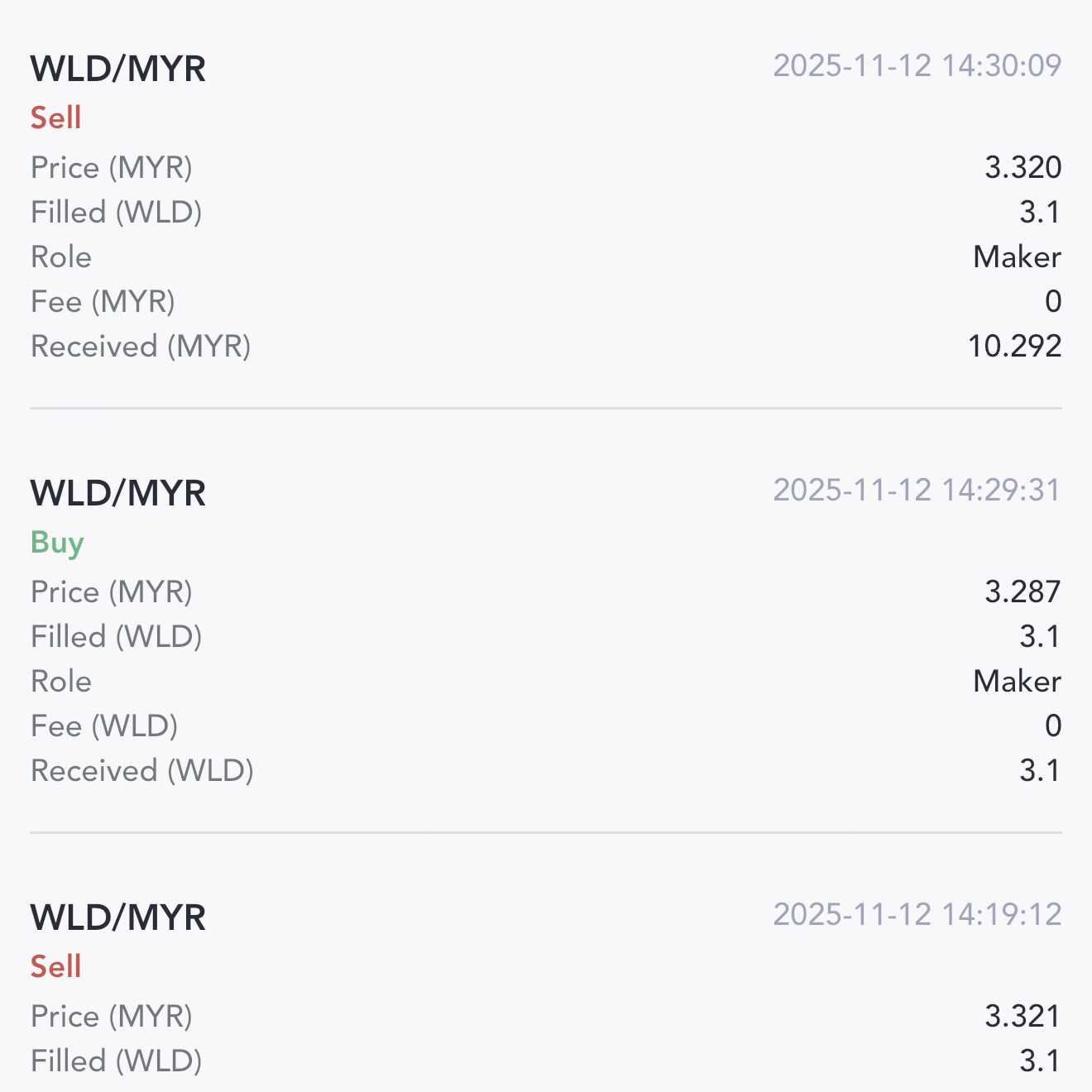Select the Sell label of the 14:19:12 trade

click(x=56, y=966)
